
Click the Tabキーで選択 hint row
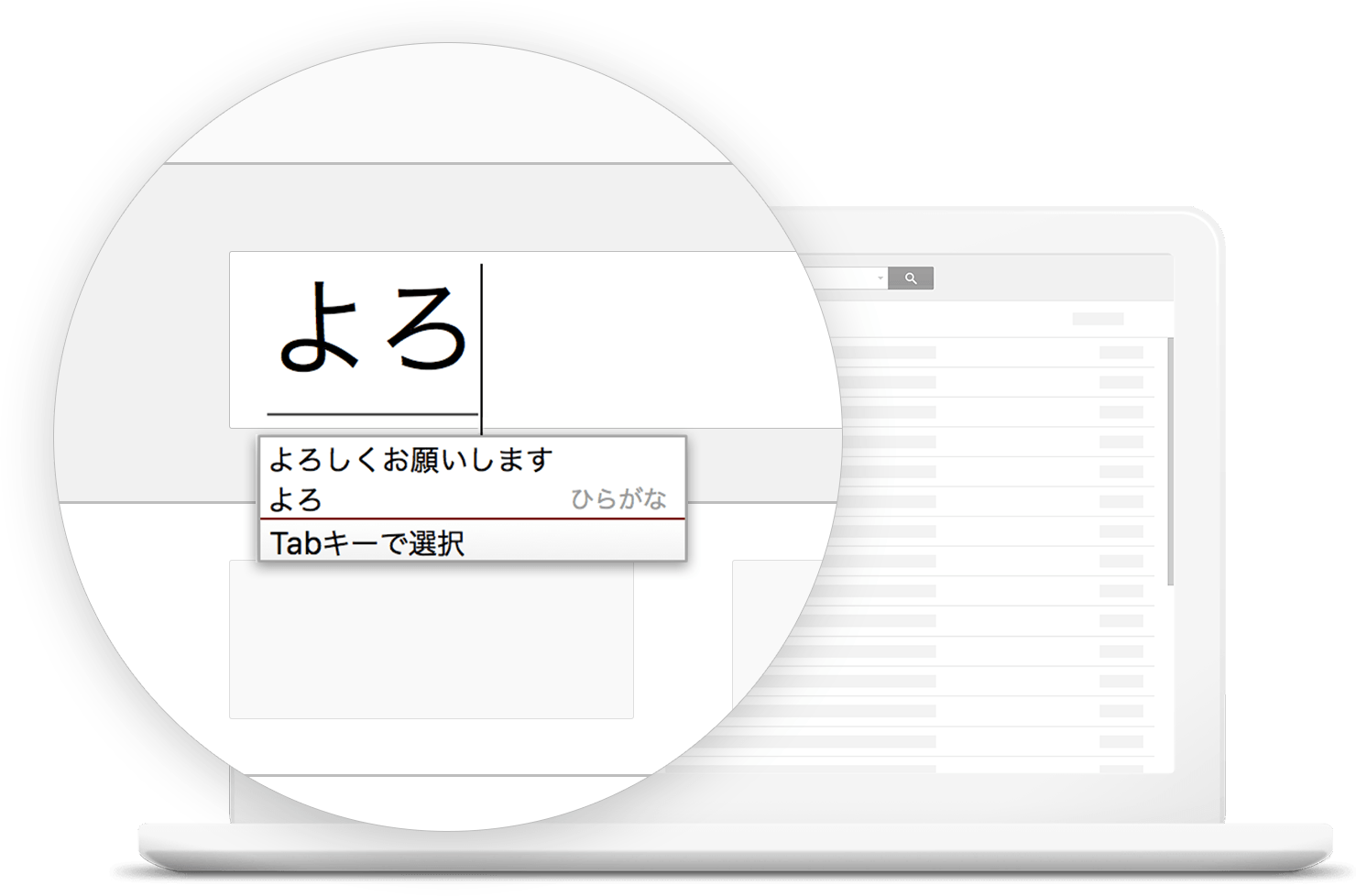click(x=367, y=543)
